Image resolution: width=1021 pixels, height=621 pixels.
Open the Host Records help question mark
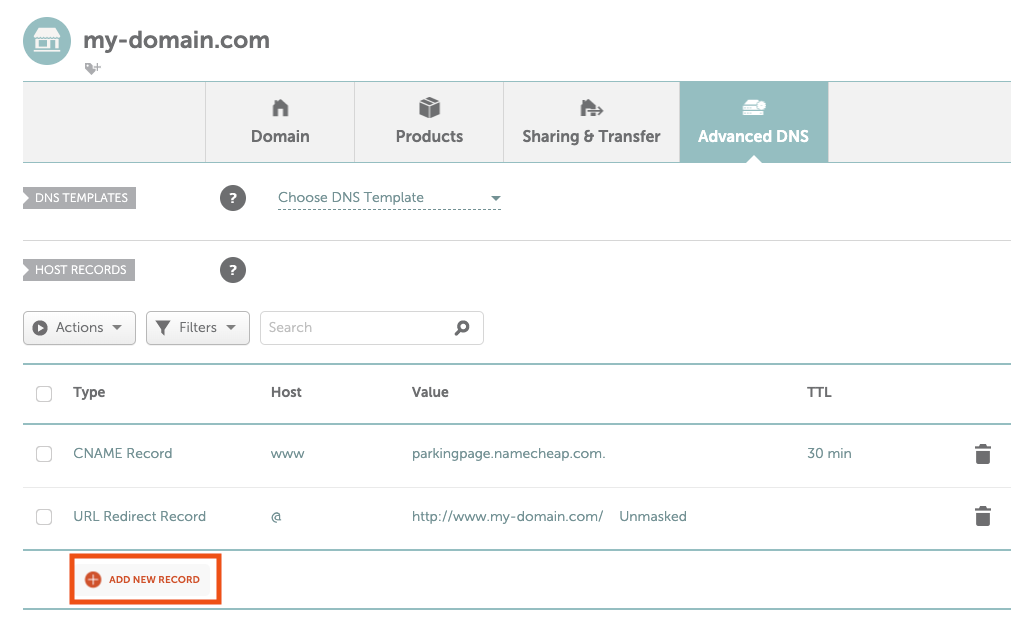coord(232,270)
